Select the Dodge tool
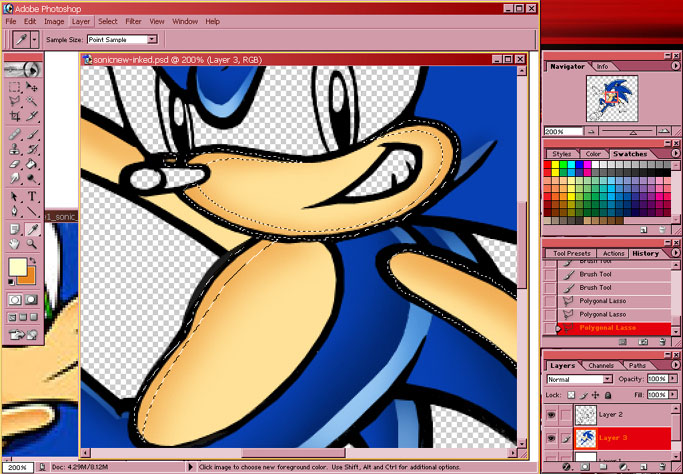 coord(31,179)
